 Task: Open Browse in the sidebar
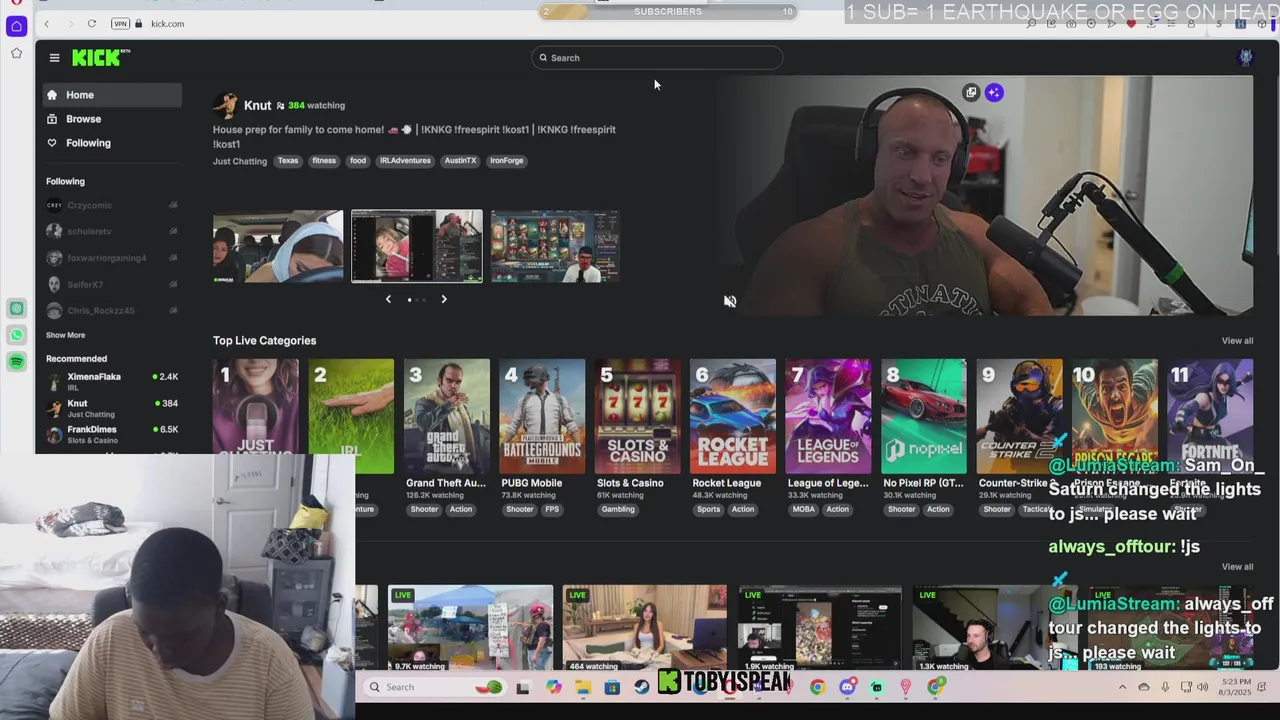tap(112, 119)
